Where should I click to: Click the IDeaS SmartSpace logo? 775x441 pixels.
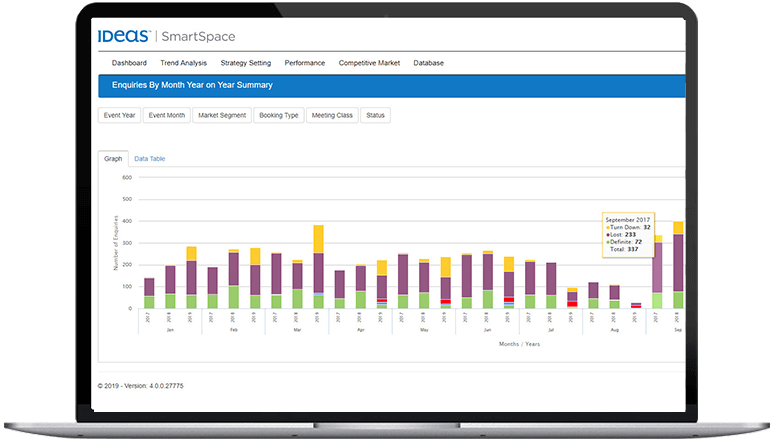point(166,36)
